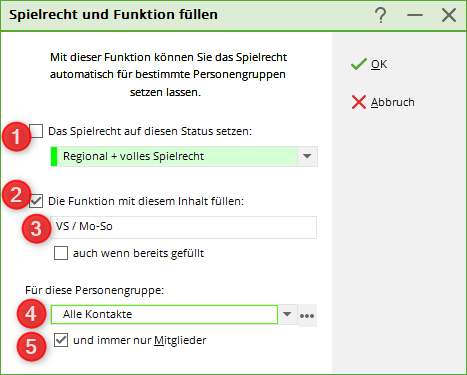Viewport: 467px width, 375px height.
Task: Click the green OK checkmark icon
Action: click(359, 64)
